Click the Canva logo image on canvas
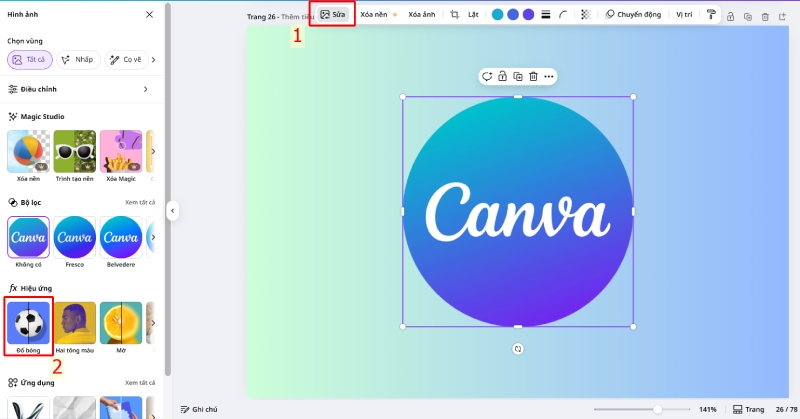The image size is (800, 419). 518,211
